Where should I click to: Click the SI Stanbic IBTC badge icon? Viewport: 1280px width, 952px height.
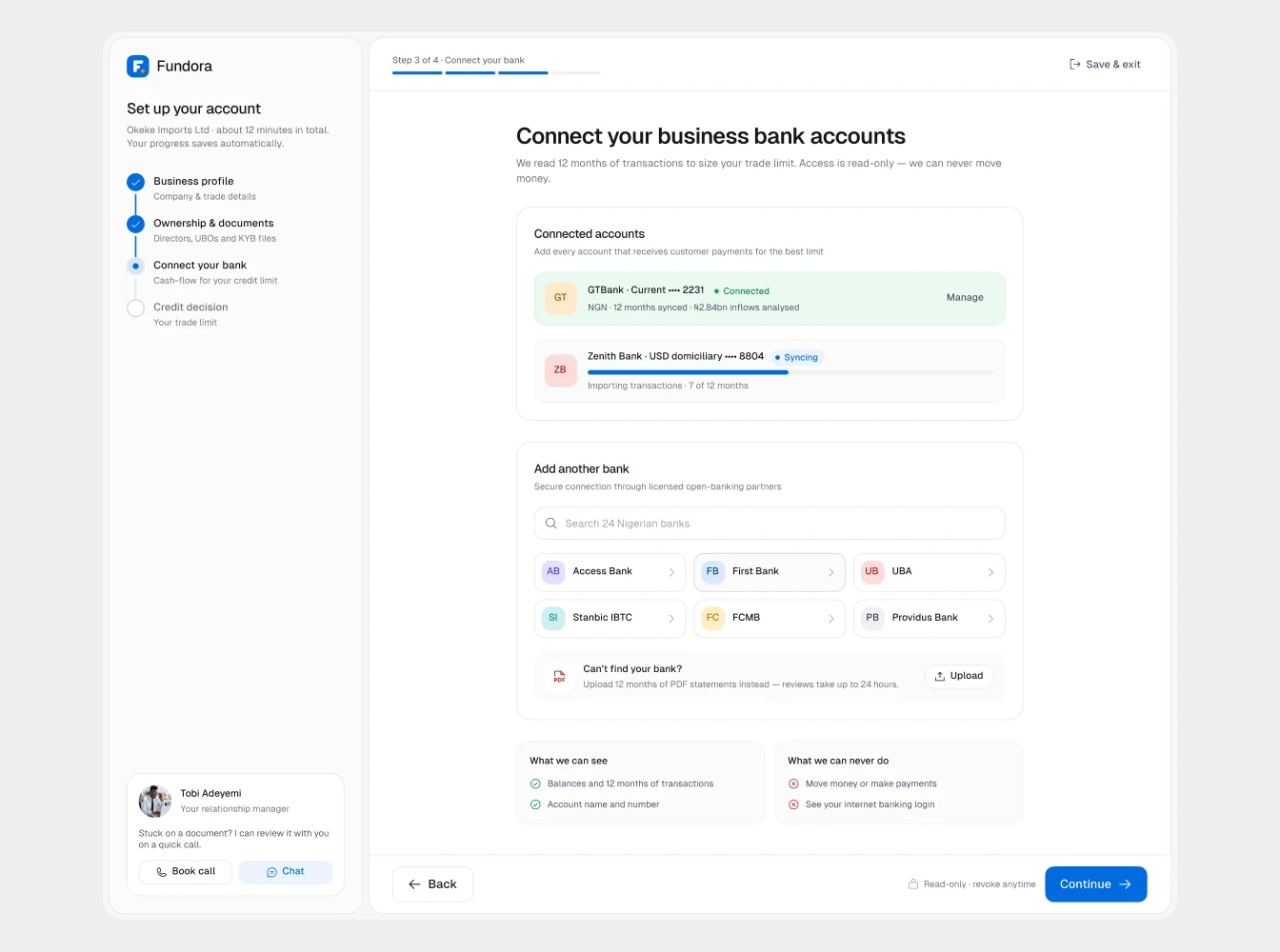point(553,618)
